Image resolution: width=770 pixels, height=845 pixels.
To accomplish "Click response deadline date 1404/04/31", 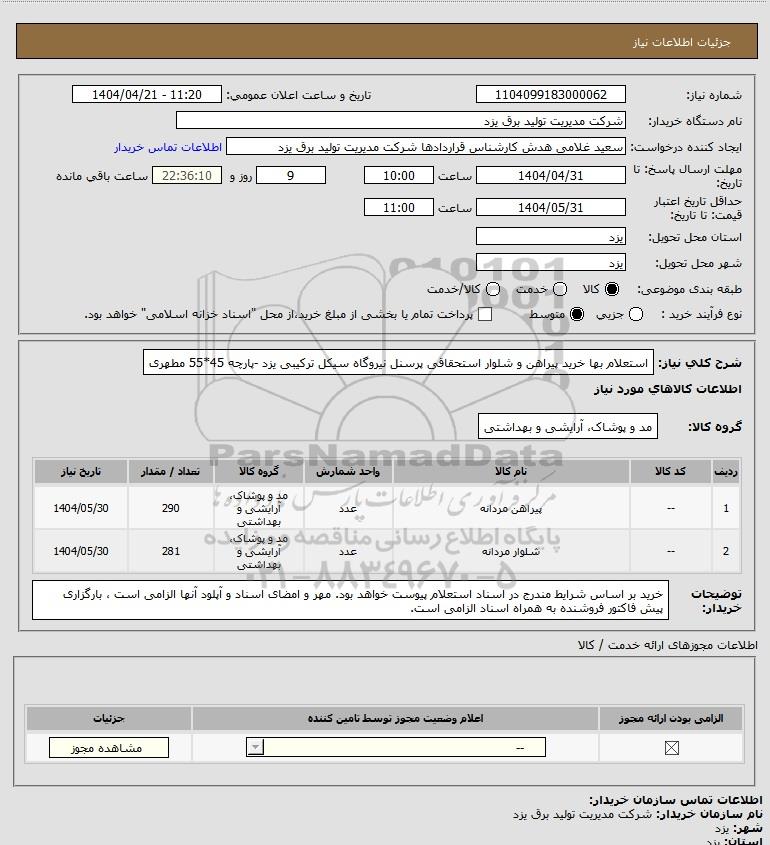I will tap(551, 175).
